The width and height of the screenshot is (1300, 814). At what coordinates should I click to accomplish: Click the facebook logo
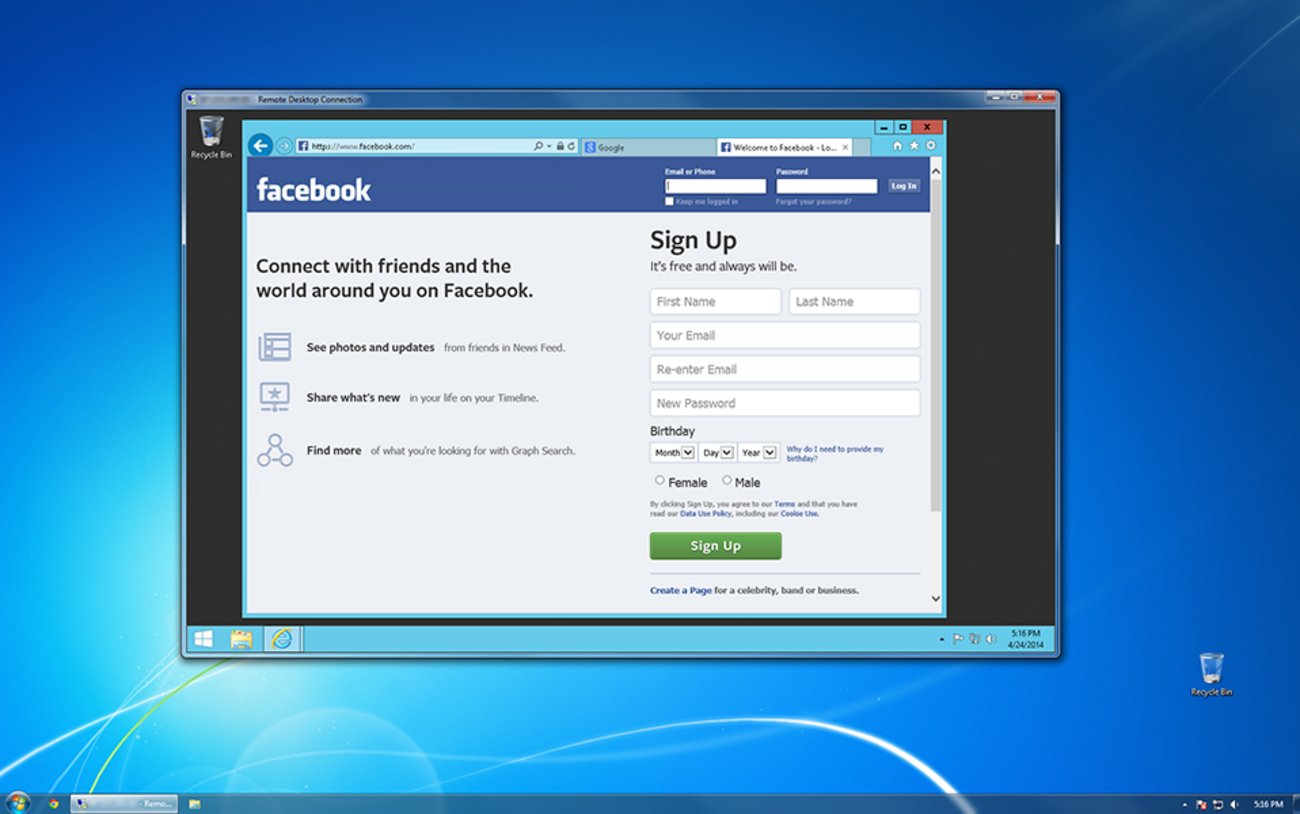[313, 189]
